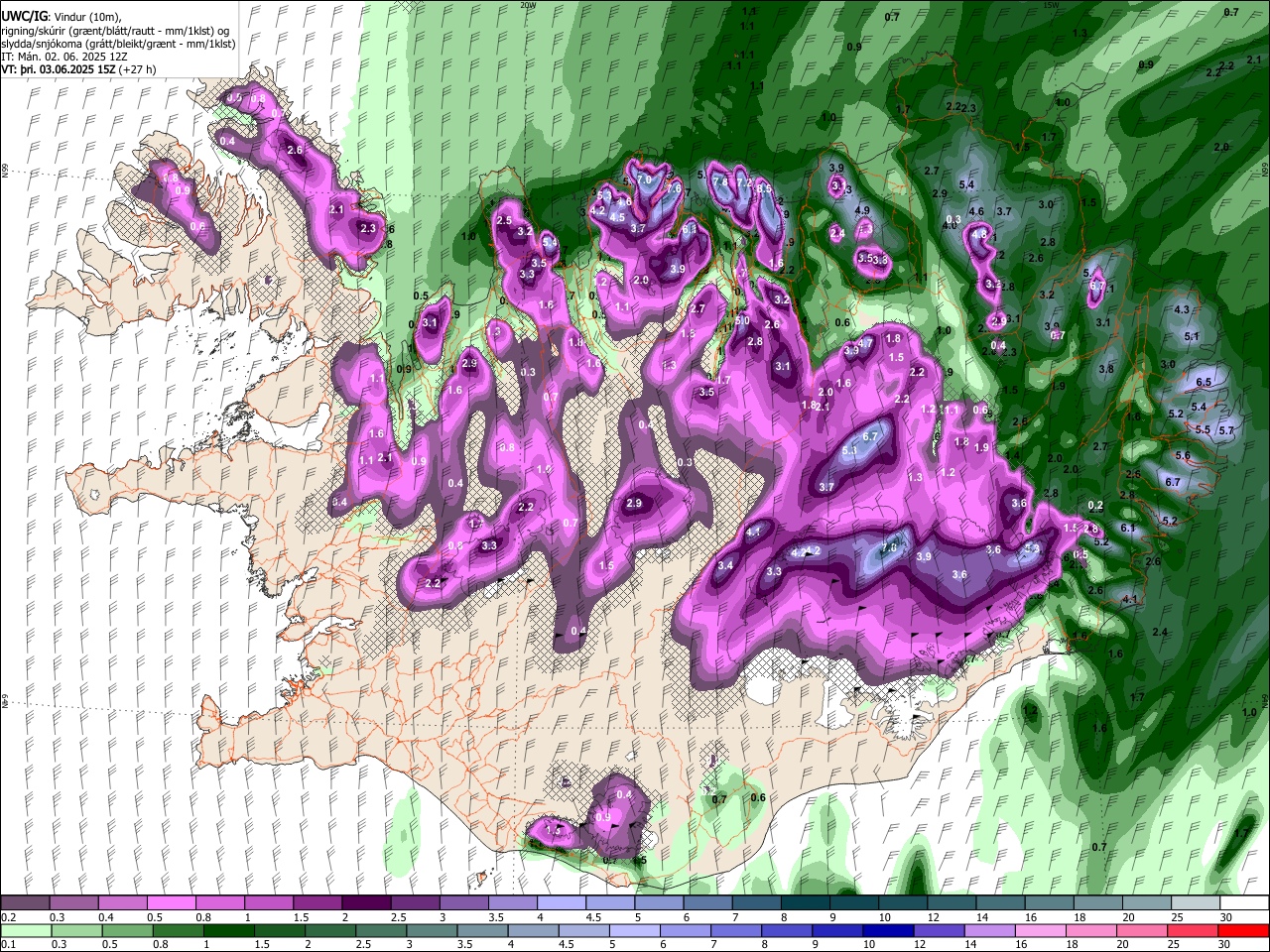The width and height of the screenshot is (1270, 952).
Task: Choose the 0.8 swatch in purple legend row
Action: (x=219, y=903)
